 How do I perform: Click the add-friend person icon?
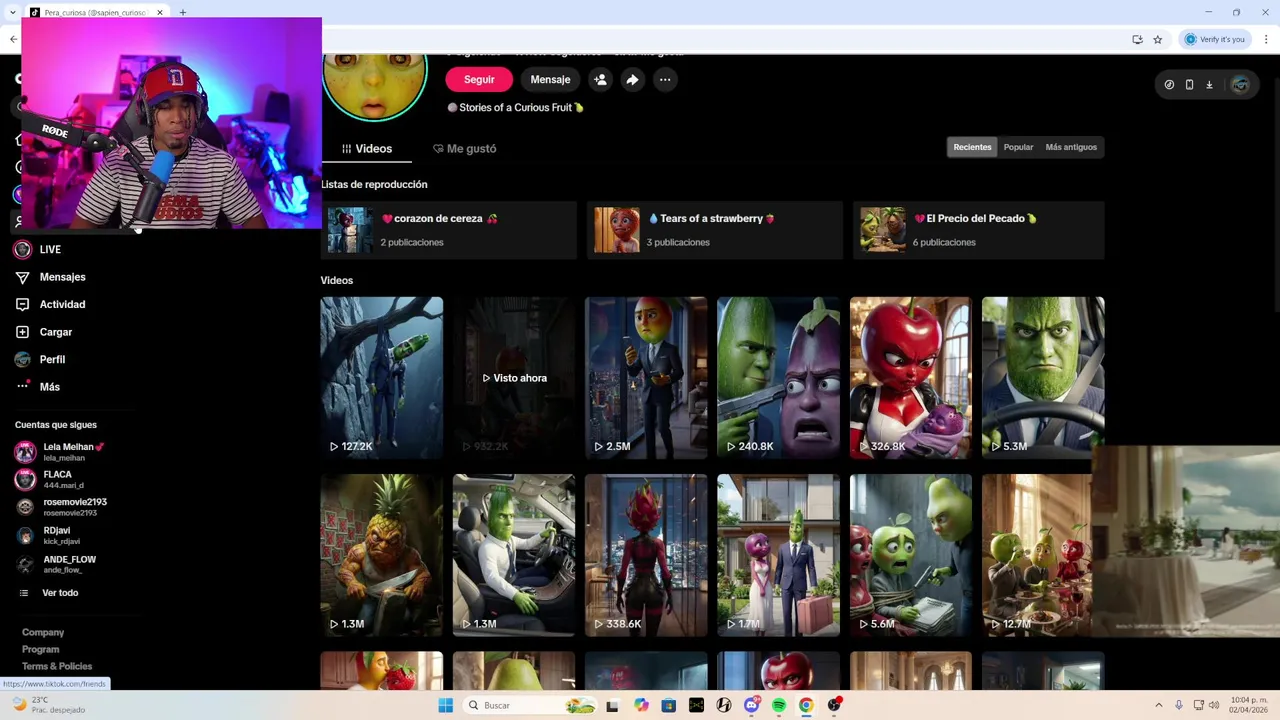600,80
